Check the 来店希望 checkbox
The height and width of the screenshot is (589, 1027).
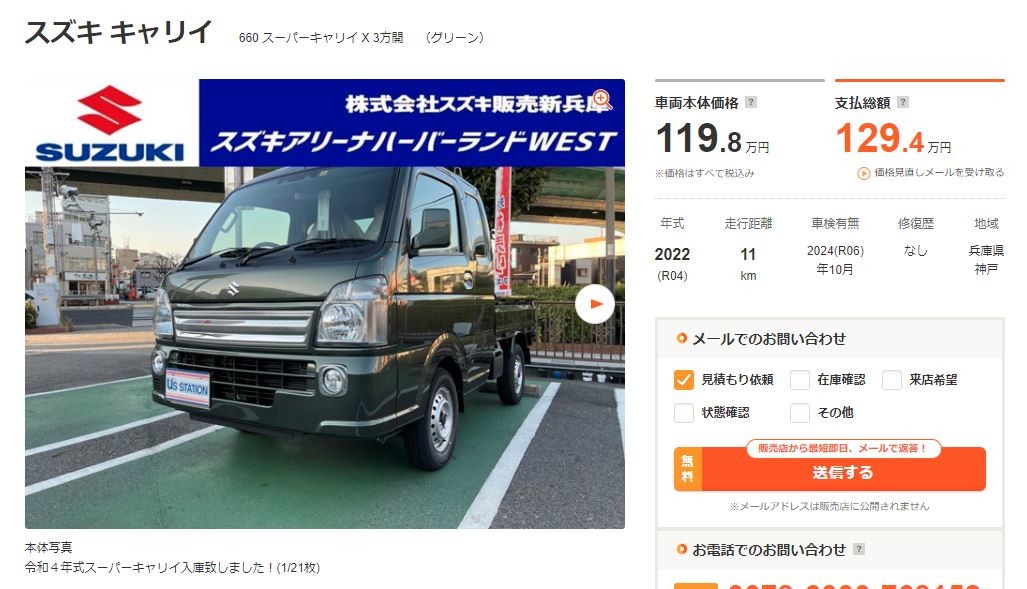tap(891, 380)
